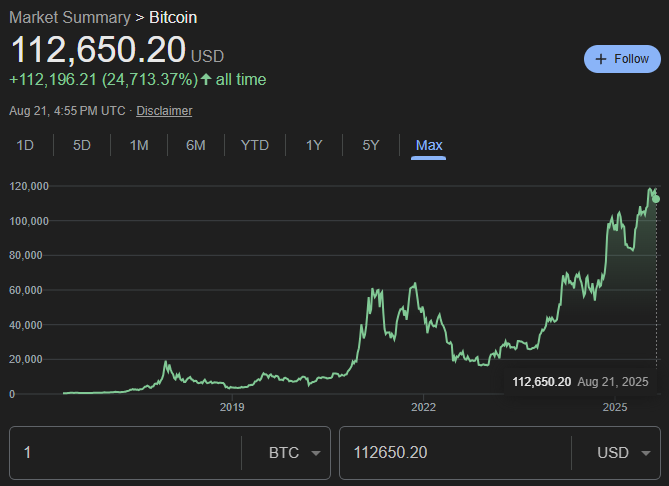Select the 5D time range tab
This screenshot has height=486, width=669.
pyautogui.click(x=82, y=146)
